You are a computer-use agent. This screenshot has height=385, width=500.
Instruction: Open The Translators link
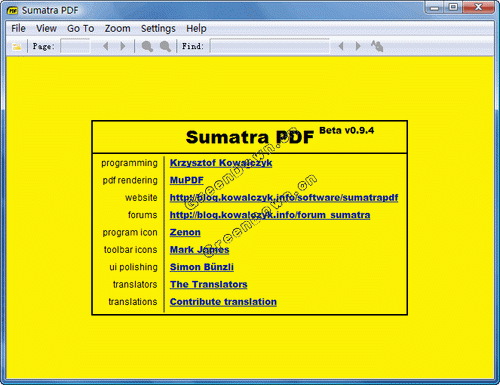tap(209, 284)
